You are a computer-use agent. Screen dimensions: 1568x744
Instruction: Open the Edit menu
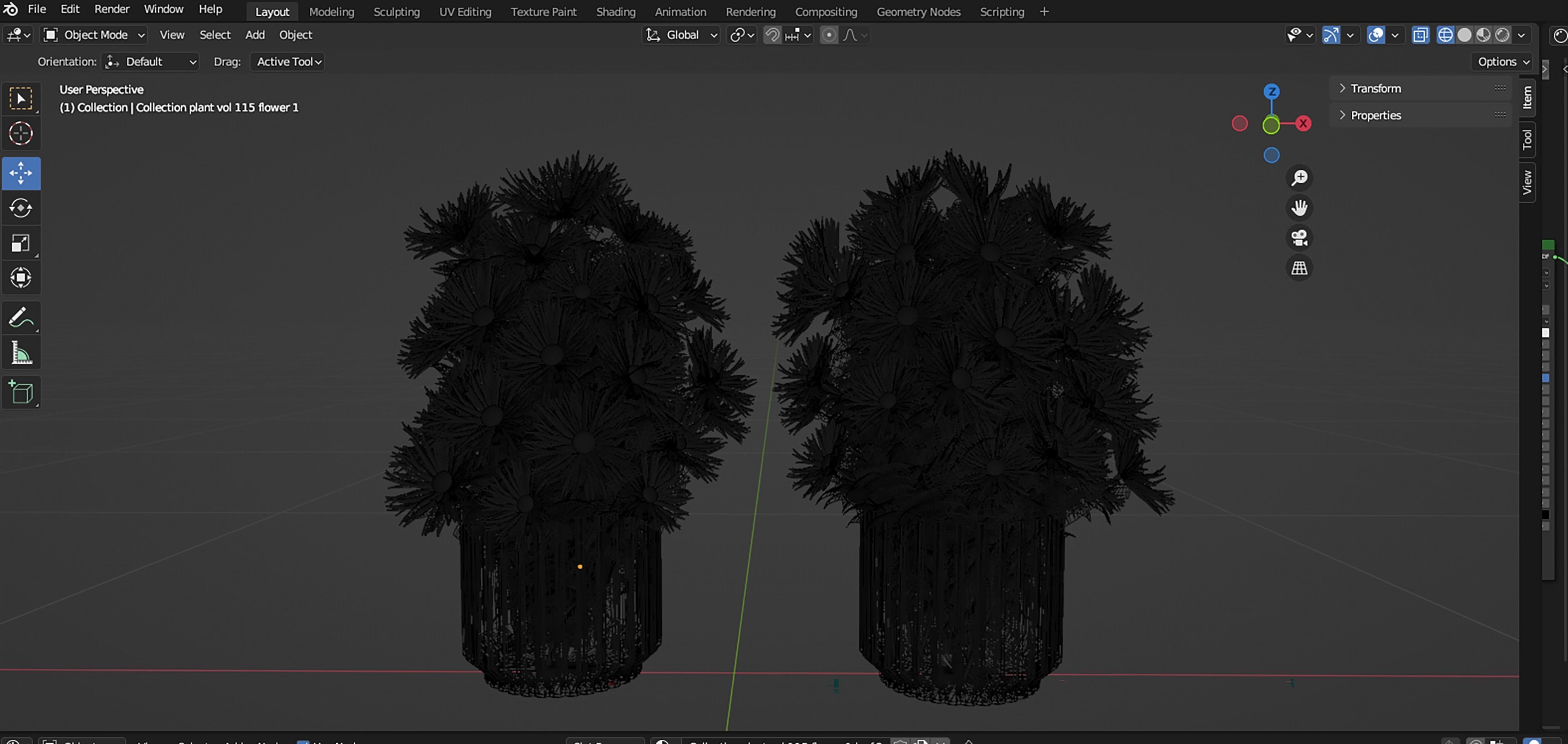pyautogui.click(x=70, y=9)
